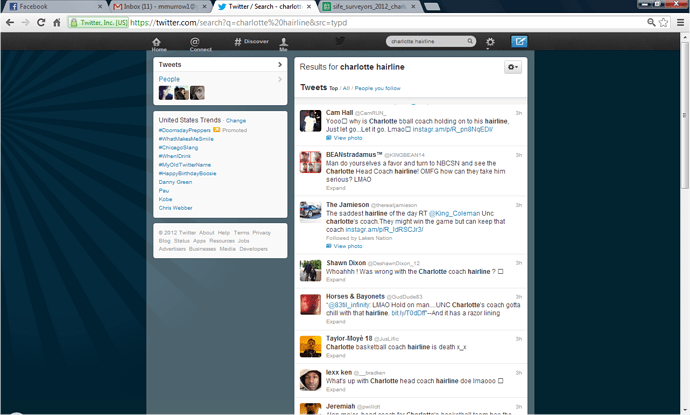Click the Twitter bird logo
Image resolution: width=690 pixels, height=415 pixels.
tap(340, 41)
